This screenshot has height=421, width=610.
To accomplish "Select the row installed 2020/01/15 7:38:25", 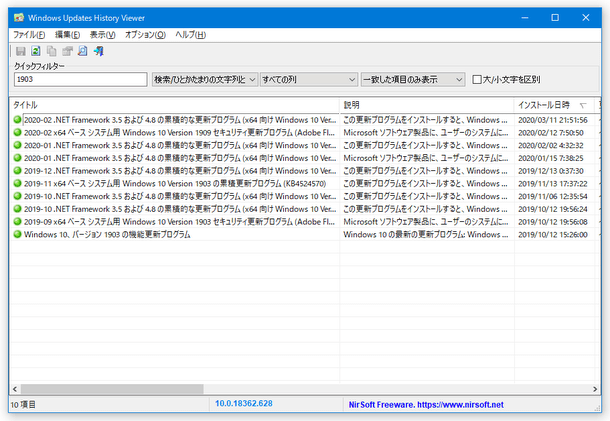I will [x=305, y=158].
